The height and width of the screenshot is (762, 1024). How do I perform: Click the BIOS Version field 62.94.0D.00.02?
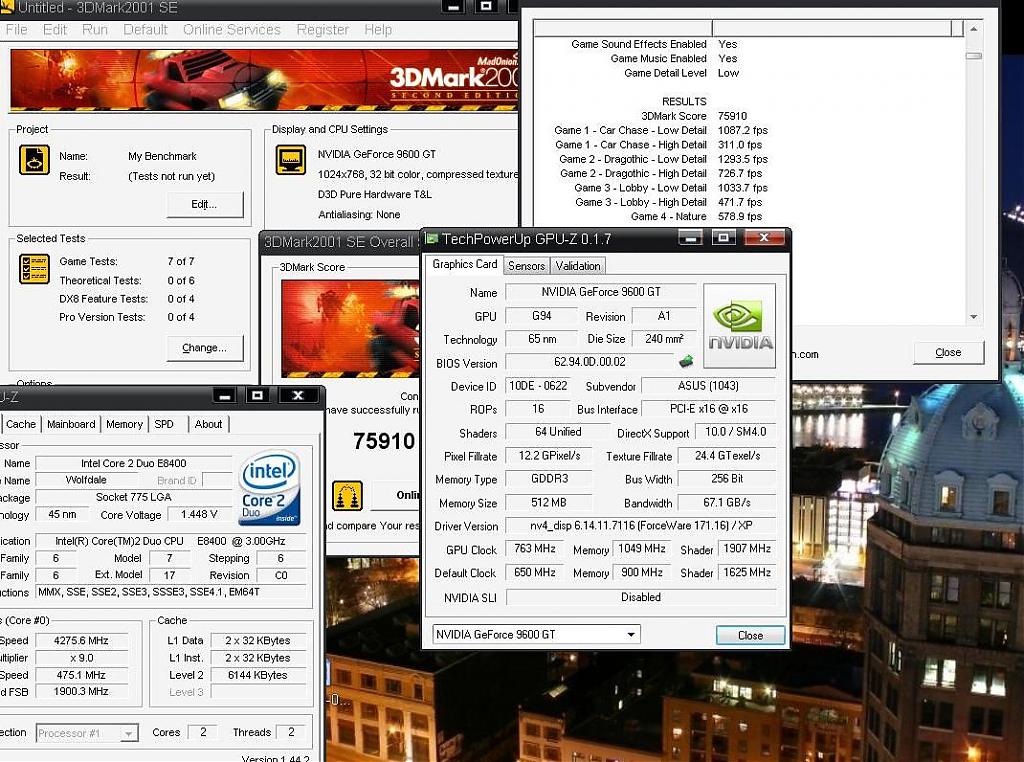point(590,362)
